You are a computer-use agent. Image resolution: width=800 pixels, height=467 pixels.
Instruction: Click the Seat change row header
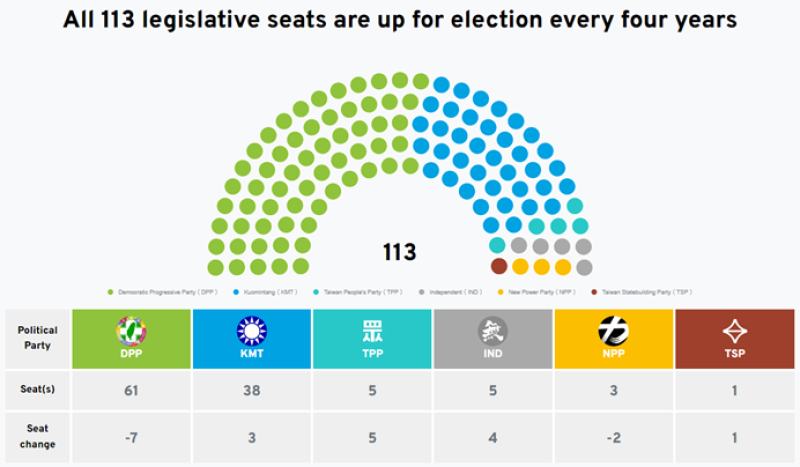[37, 436]
